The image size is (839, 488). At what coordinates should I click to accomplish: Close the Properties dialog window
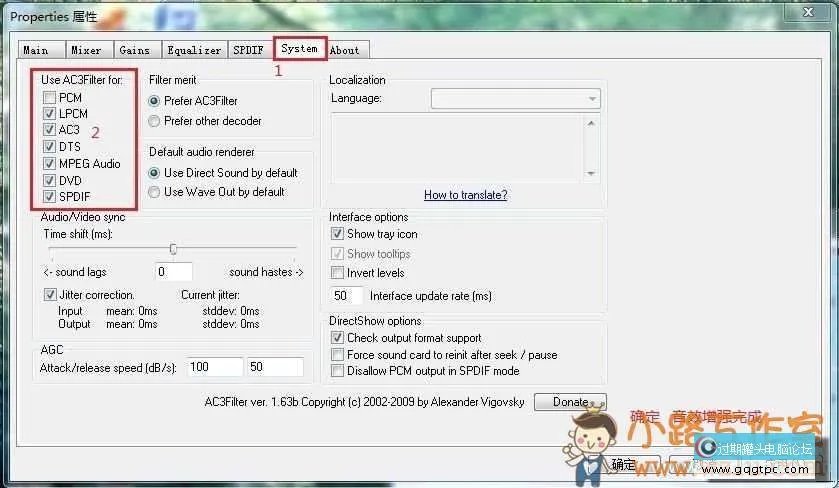[819, 12]
